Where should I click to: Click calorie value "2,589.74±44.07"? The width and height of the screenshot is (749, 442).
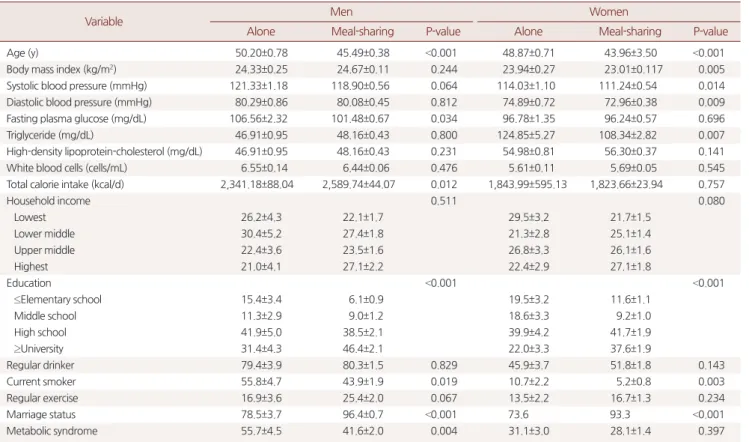[x=359, y=184]
